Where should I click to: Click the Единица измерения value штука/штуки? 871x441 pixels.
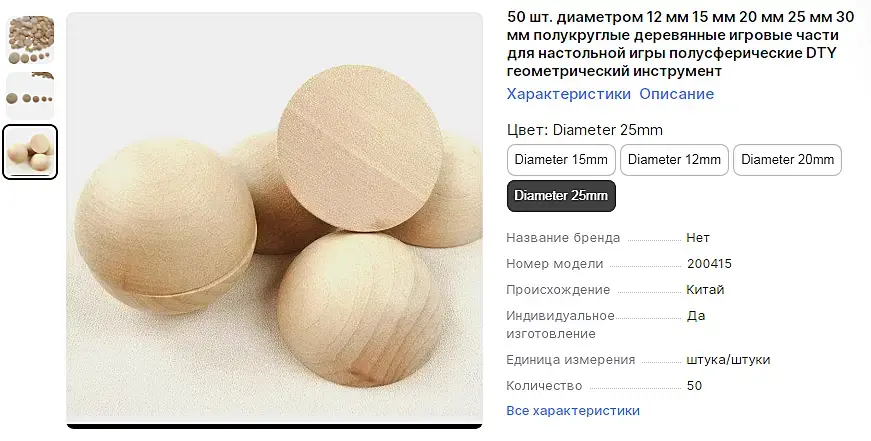pyautogui.click(x=728, y=359)
